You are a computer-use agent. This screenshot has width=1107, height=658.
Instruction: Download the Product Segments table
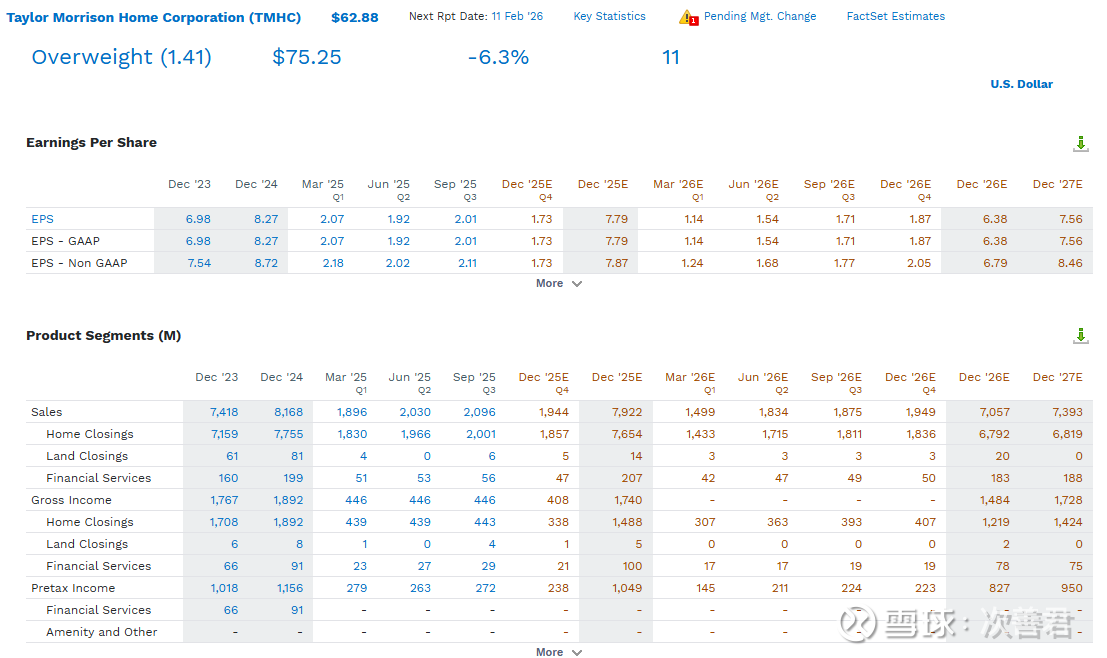pos(1080,336)
